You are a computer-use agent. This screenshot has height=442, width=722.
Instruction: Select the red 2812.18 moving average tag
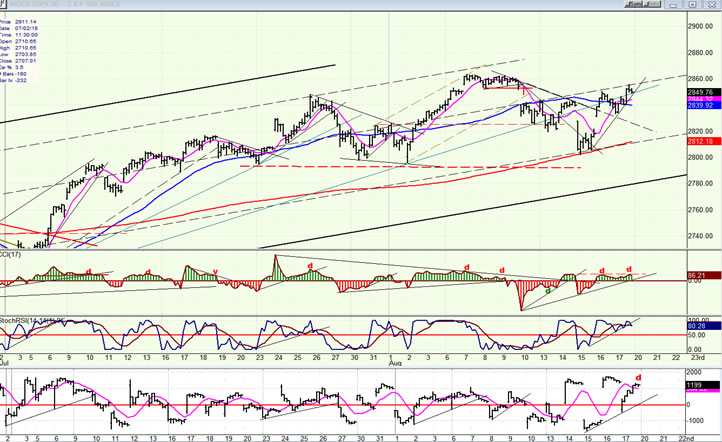[x=703, y=141]
